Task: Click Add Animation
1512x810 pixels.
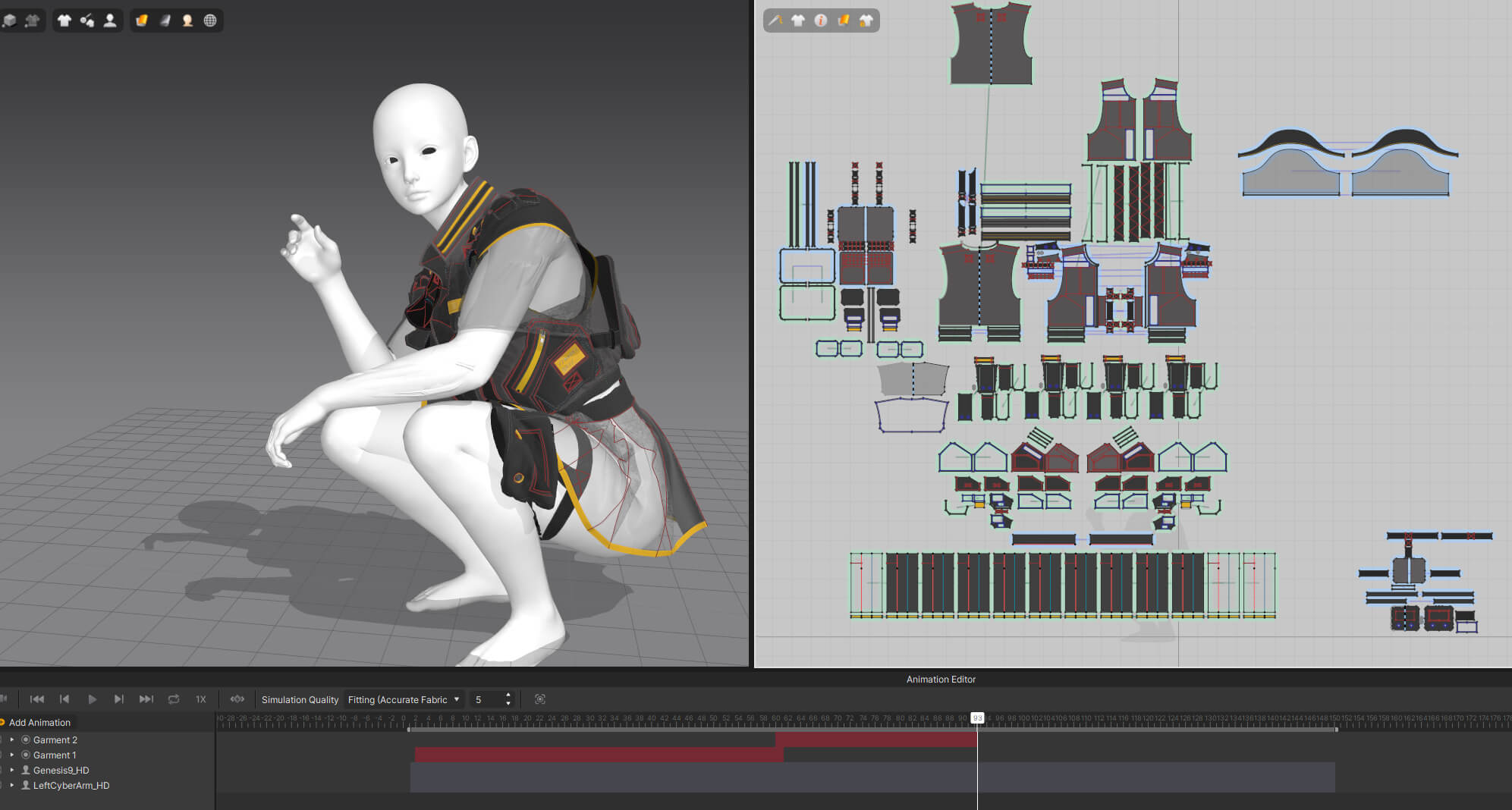Action: (x=39, y=723)
